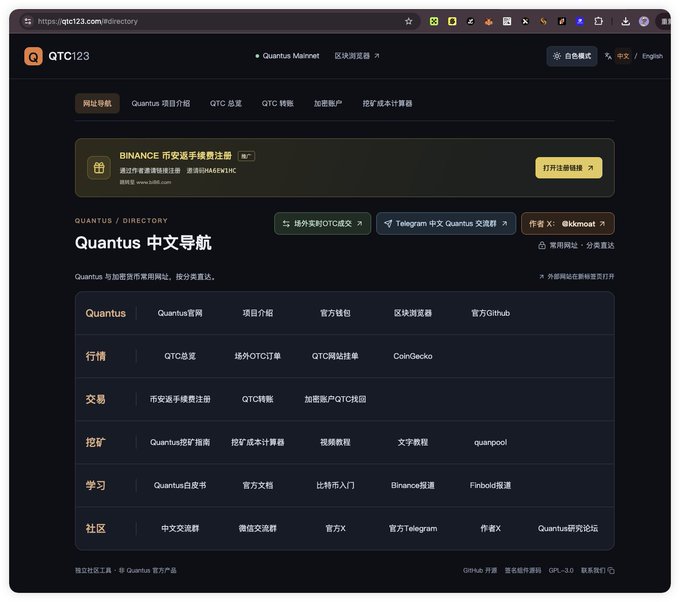Click Quantus Mainnet status indicator
Image resolution: width=680 pixels, height=602 pixels.
(287, 56)
